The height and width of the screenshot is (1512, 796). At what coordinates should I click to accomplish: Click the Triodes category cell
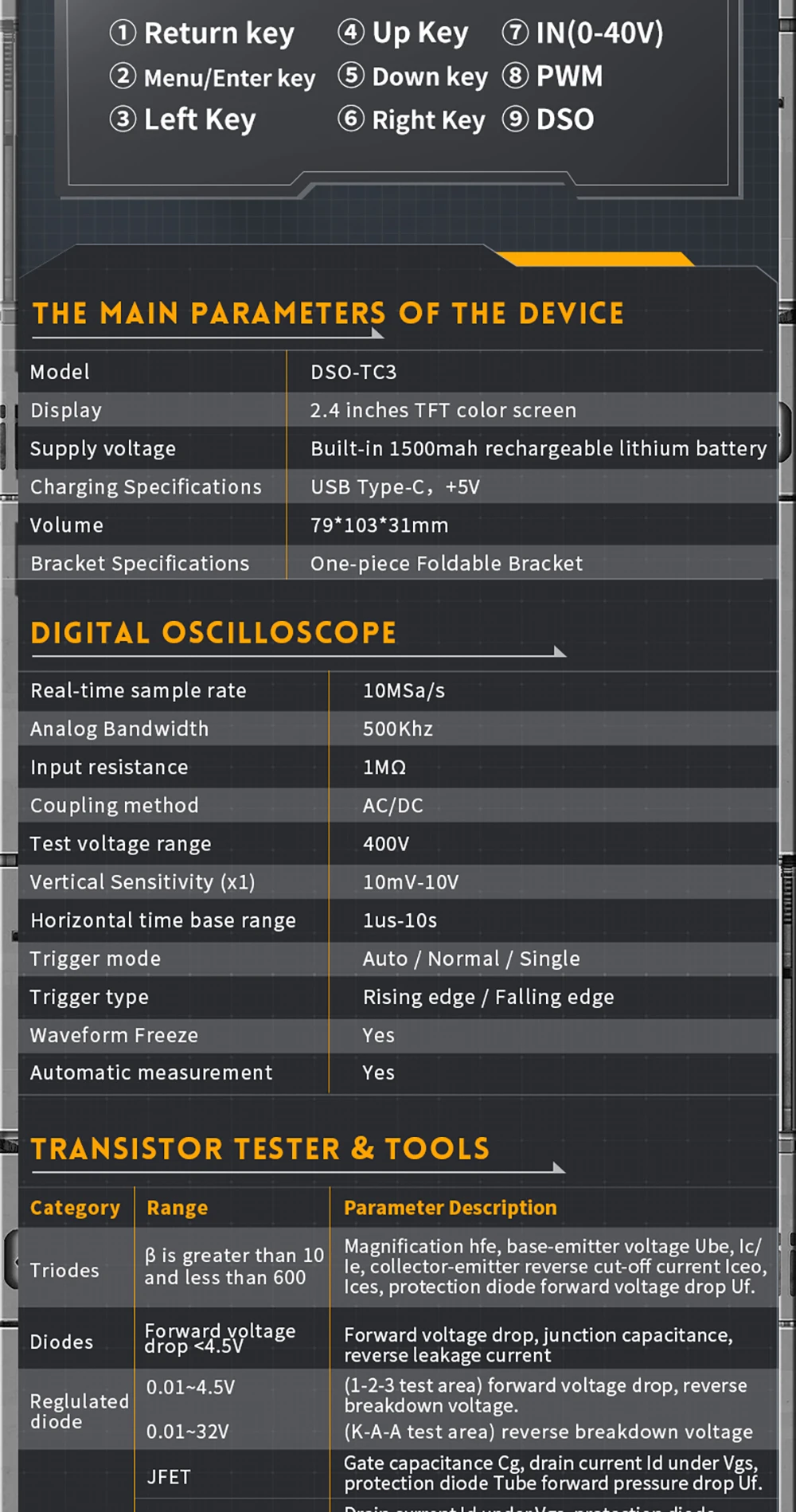(x=64, y=1270)
